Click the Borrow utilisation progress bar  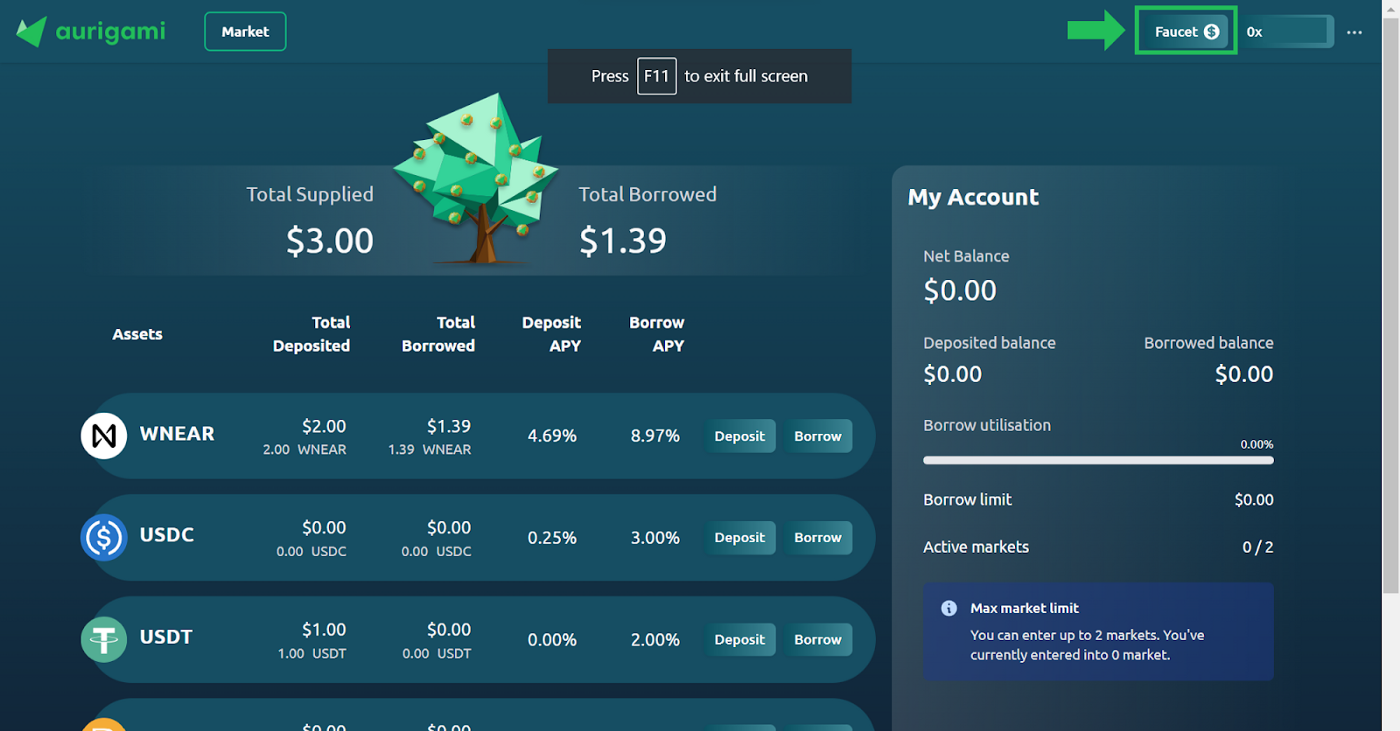(x=1098, y=461)
